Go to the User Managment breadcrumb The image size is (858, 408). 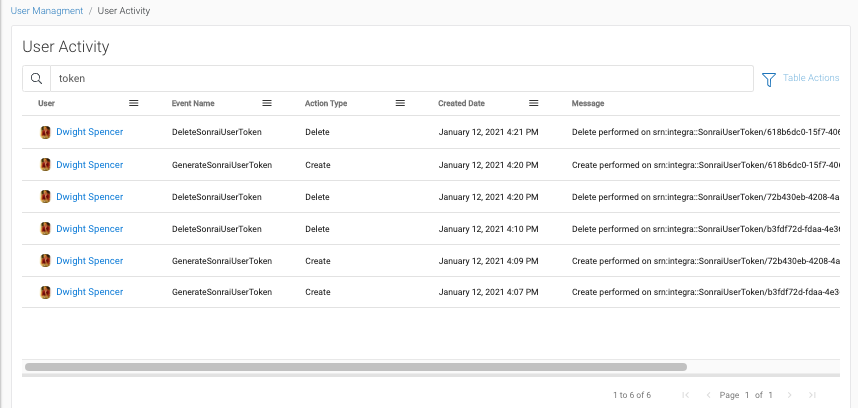pos(48,11)
